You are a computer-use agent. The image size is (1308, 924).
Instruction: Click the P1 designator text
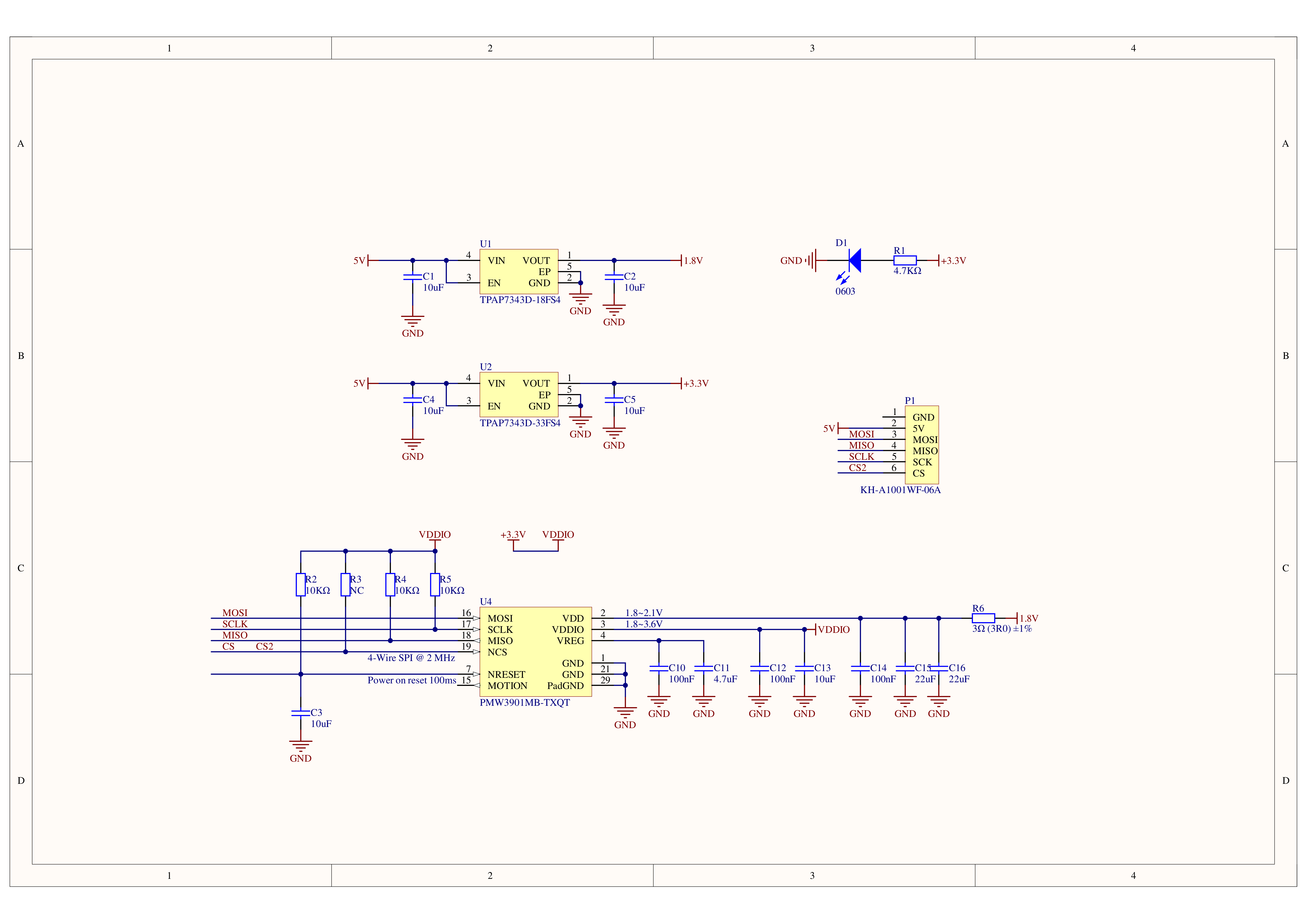pyautogui.click(x=910, y=401)
